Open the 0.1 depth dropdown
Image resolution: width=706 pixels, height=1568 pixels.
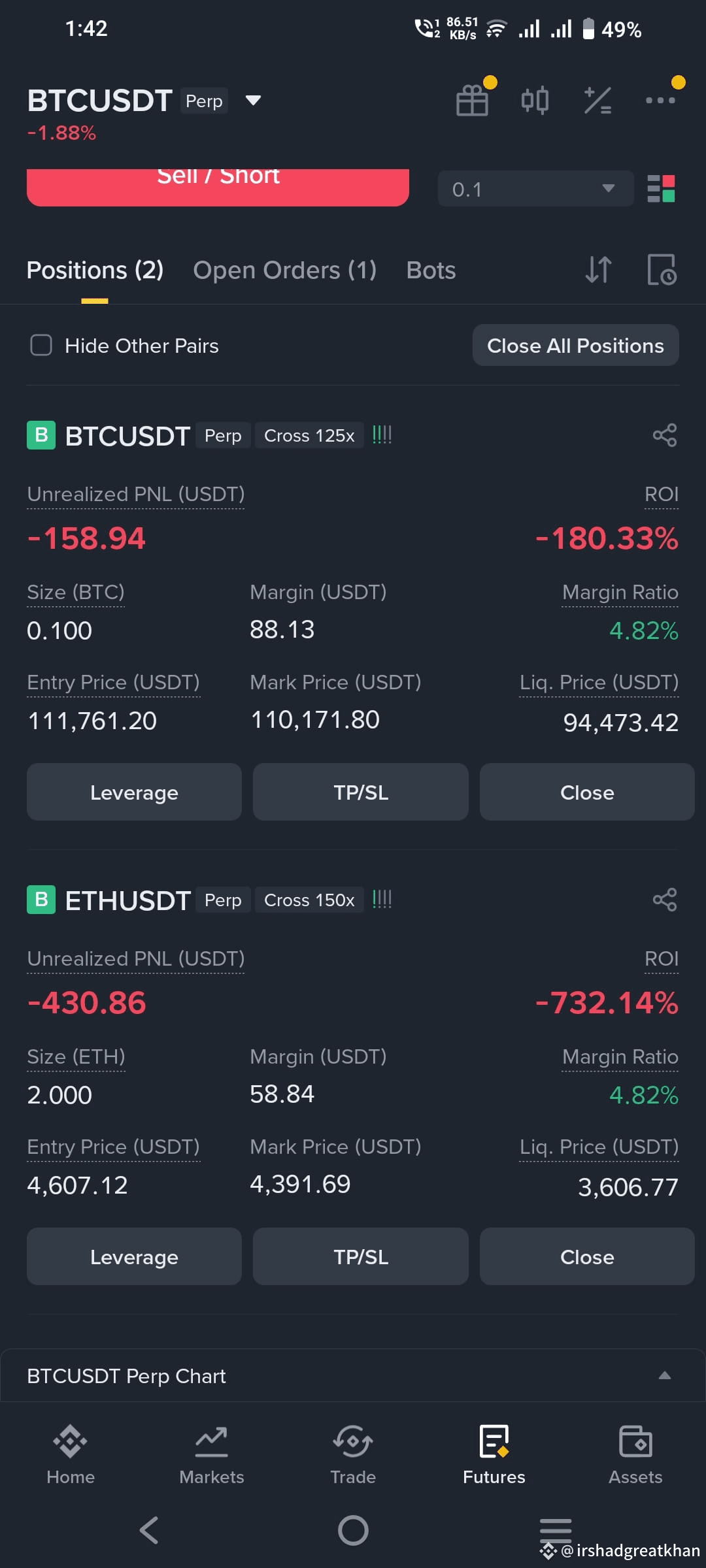(535, 189)
